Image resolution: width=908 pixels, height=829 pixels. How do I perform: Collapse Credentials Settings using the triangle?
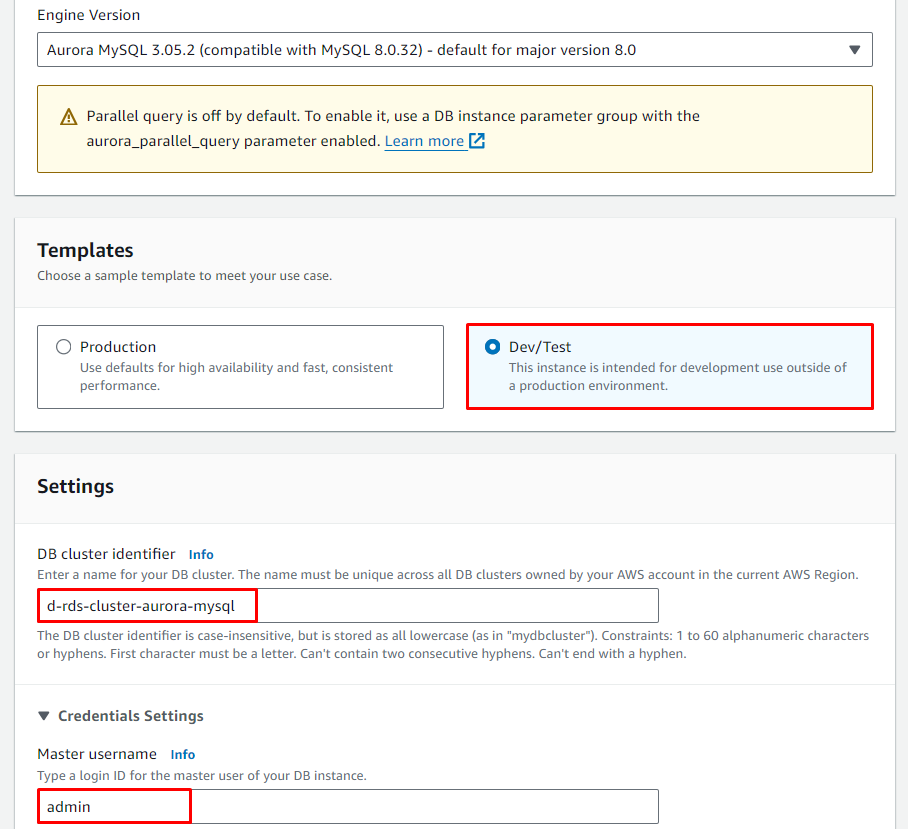point(43,716)
